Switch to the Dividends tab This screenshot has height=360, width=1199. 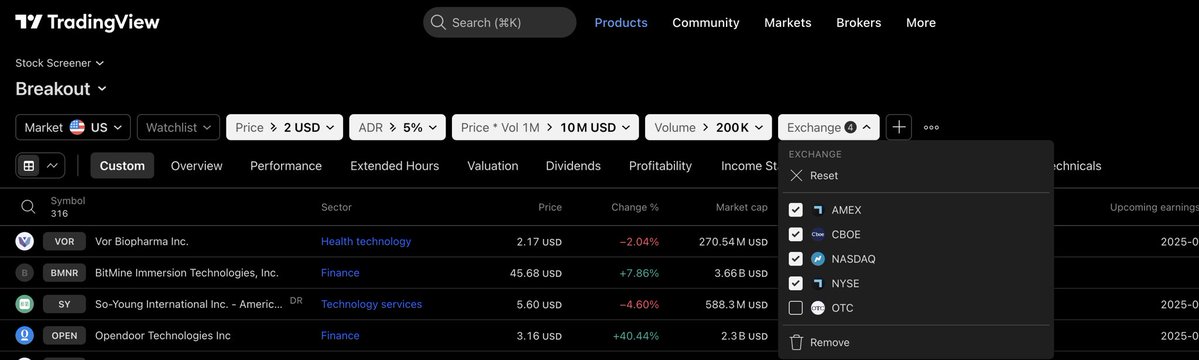point(574,166)
